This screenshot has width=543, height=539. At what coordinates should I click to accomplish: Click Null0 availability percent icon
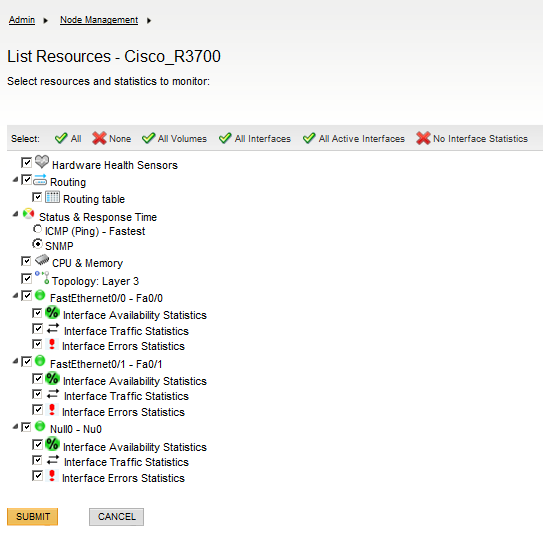[x=52, y=444]
